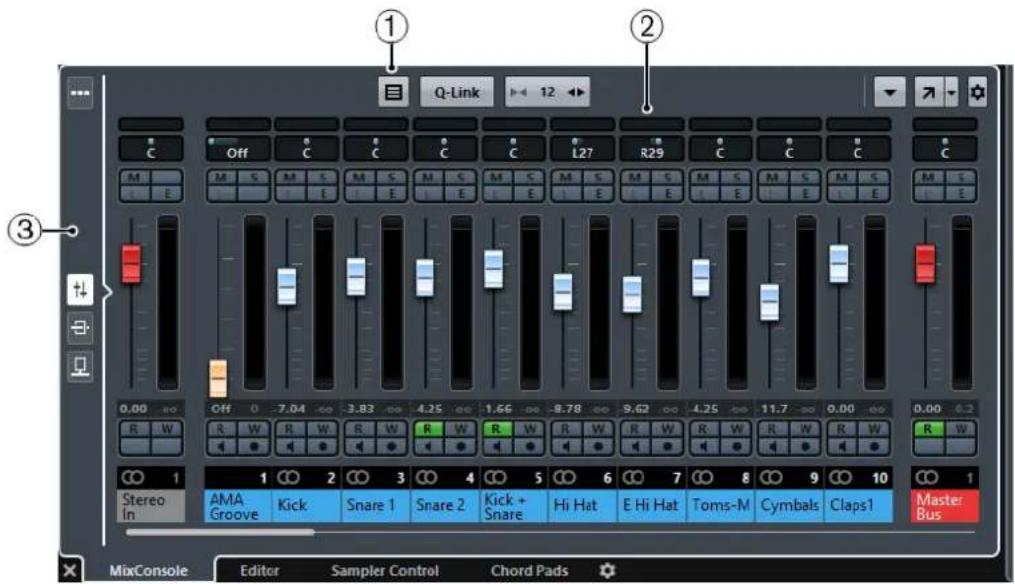1015x584 pixels.
Task: Click the red Master Bus fader handle
Action: (x=925, y=264)
